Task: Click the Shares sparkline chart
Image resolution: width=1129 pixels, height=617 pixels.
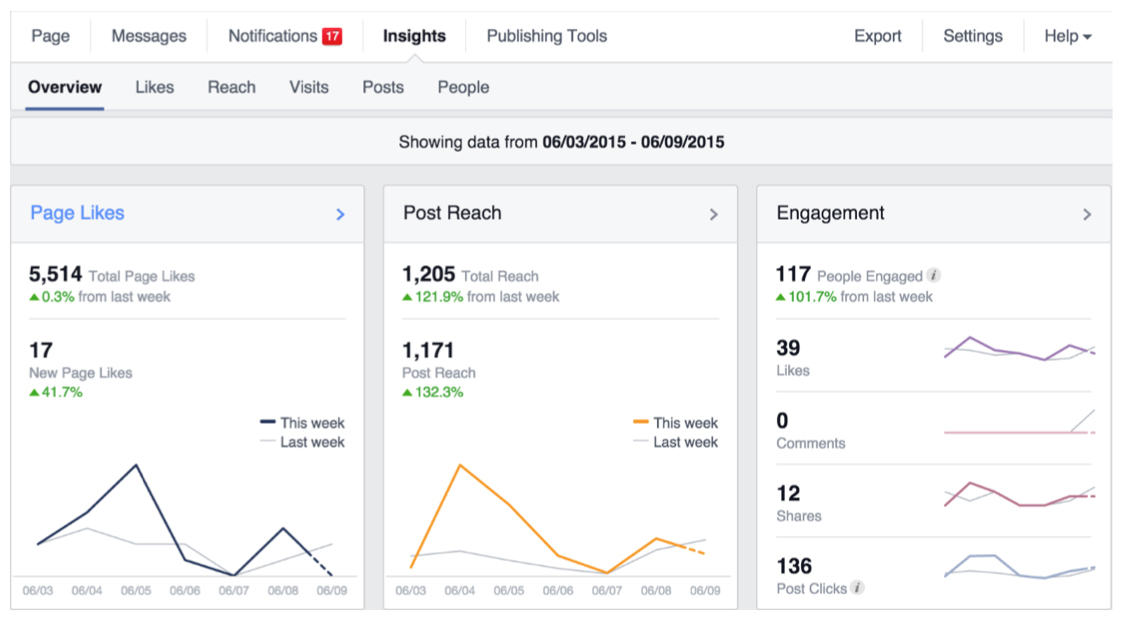Action: [1020, 495]
